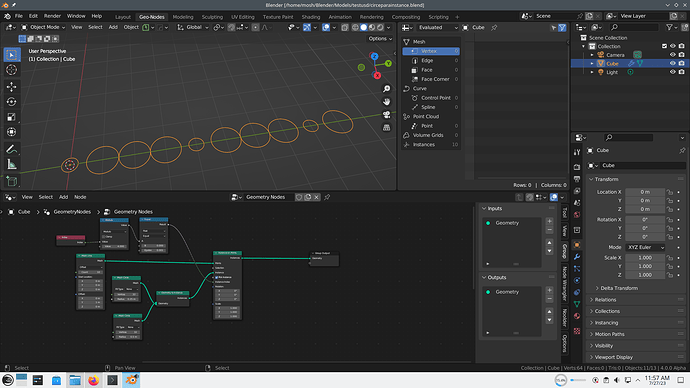Activate the Transform tool
This screenshot has width=690, height=388.
pos(11,132)
